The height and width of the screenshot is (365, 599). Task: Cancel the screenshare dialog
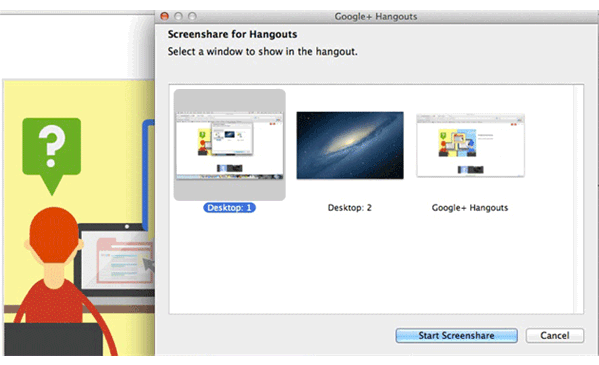555,336
